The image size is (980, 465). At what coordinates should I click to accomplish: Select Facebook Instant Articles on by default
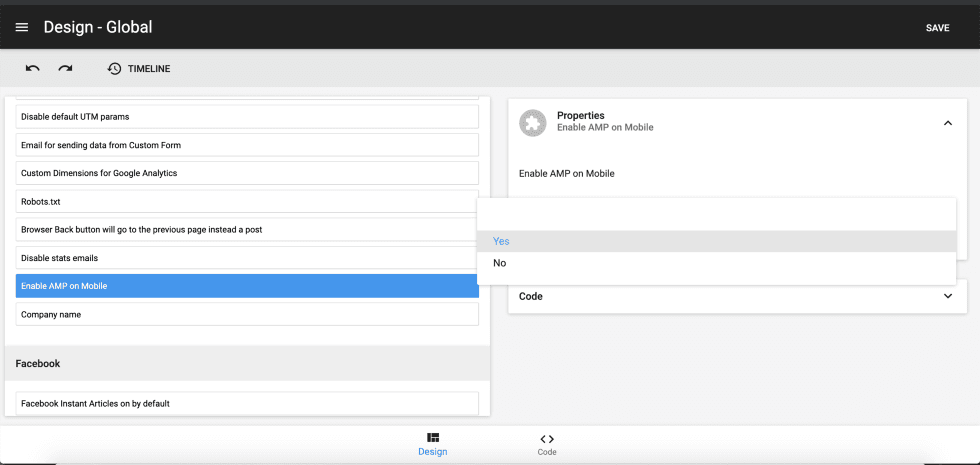(x=247, y=404)
